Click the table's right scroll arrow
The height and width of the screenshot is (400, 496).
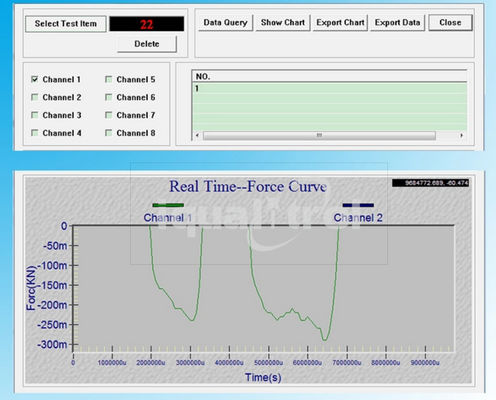461,135
